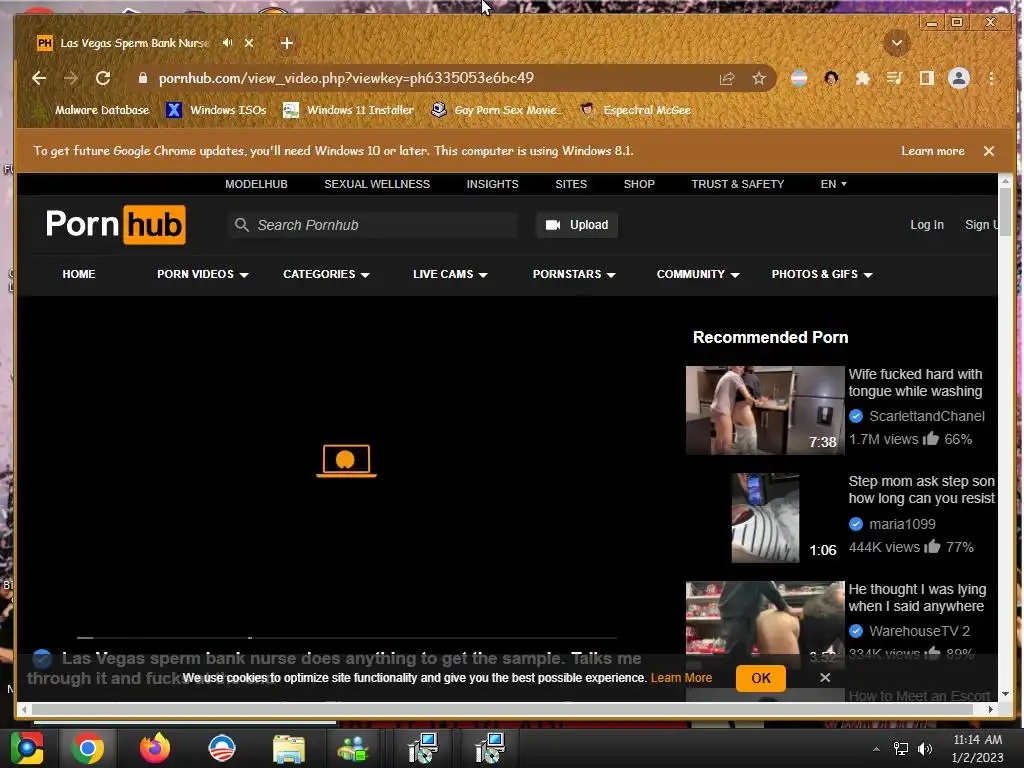The height and width of the screenshot is (768, 1024).
Task: Expand the EN language dropdown
Action: 833,184
